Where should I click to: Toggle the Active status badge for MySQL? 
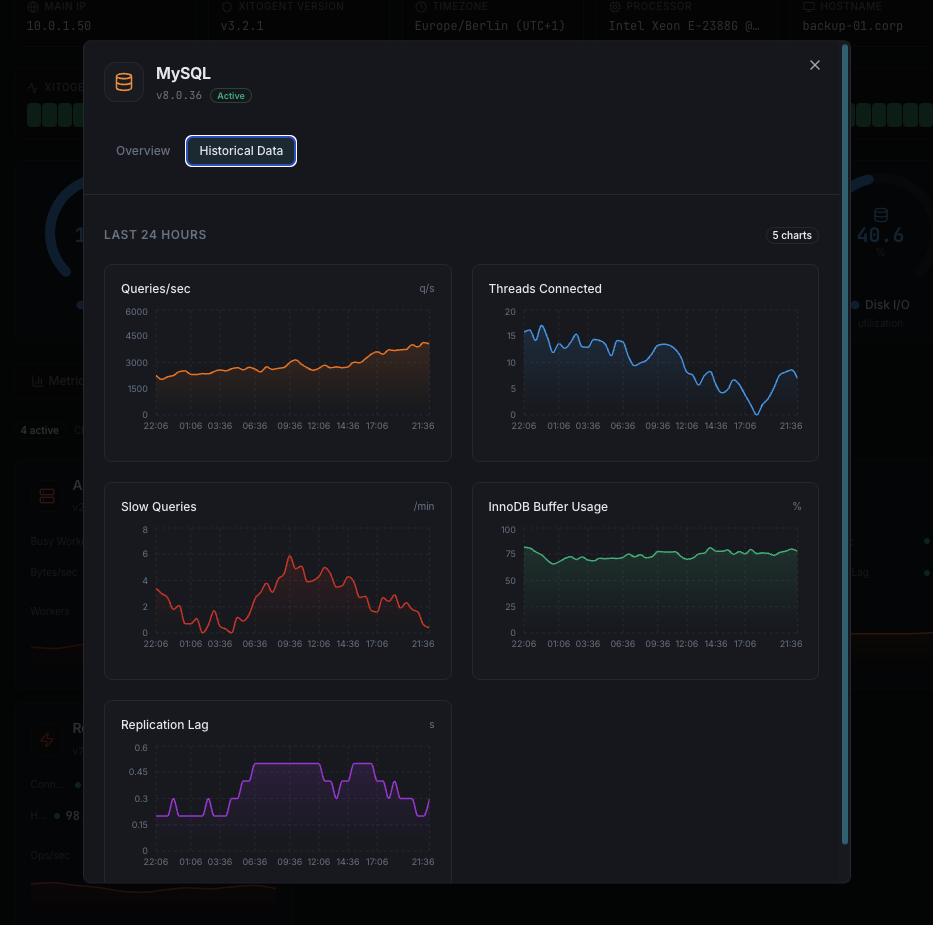click(x=230, y=97)
